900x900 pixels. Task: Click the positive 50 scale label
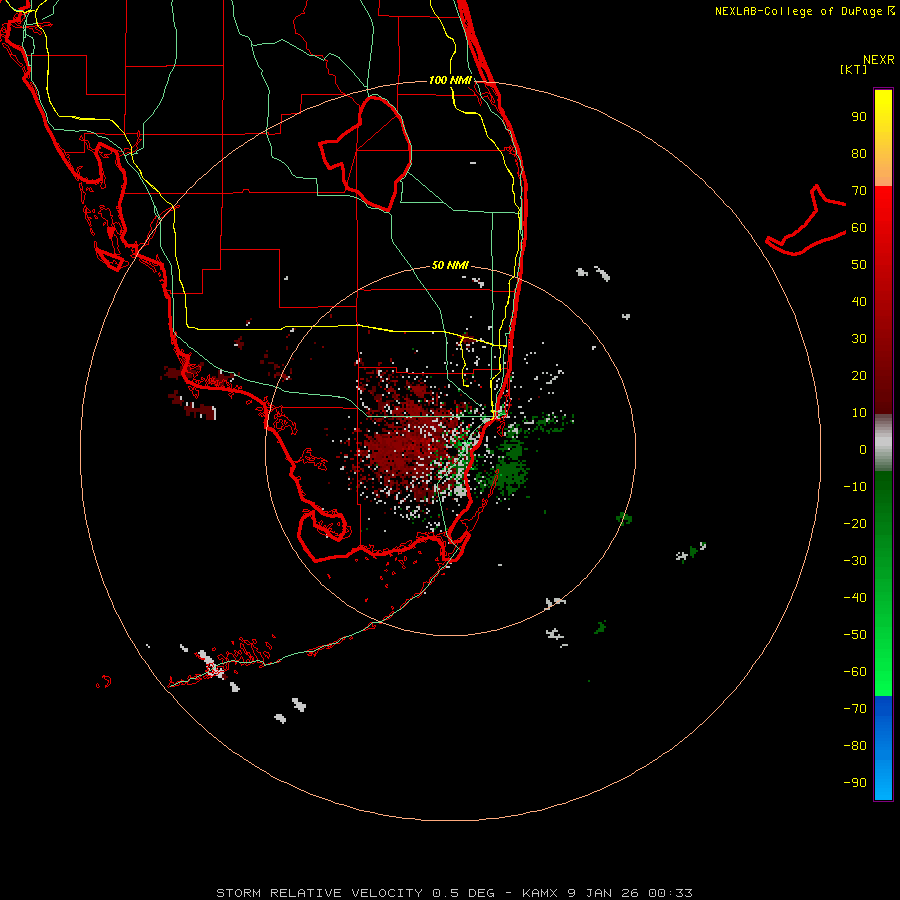[x=859, y=265]
